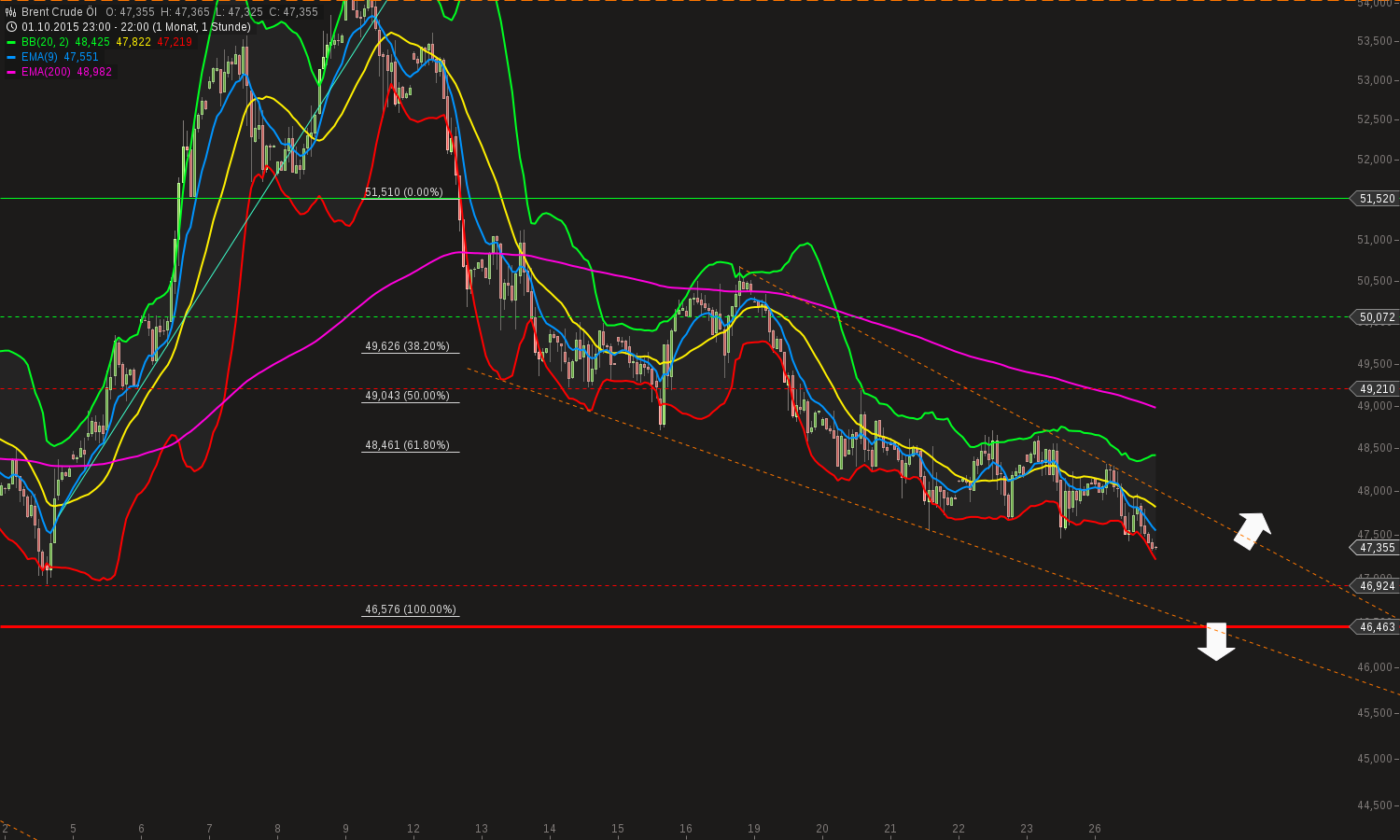This screenshot has height=840, width=1400.
Task: Click the 46,000 price axis label
Action: [1375, 667]
